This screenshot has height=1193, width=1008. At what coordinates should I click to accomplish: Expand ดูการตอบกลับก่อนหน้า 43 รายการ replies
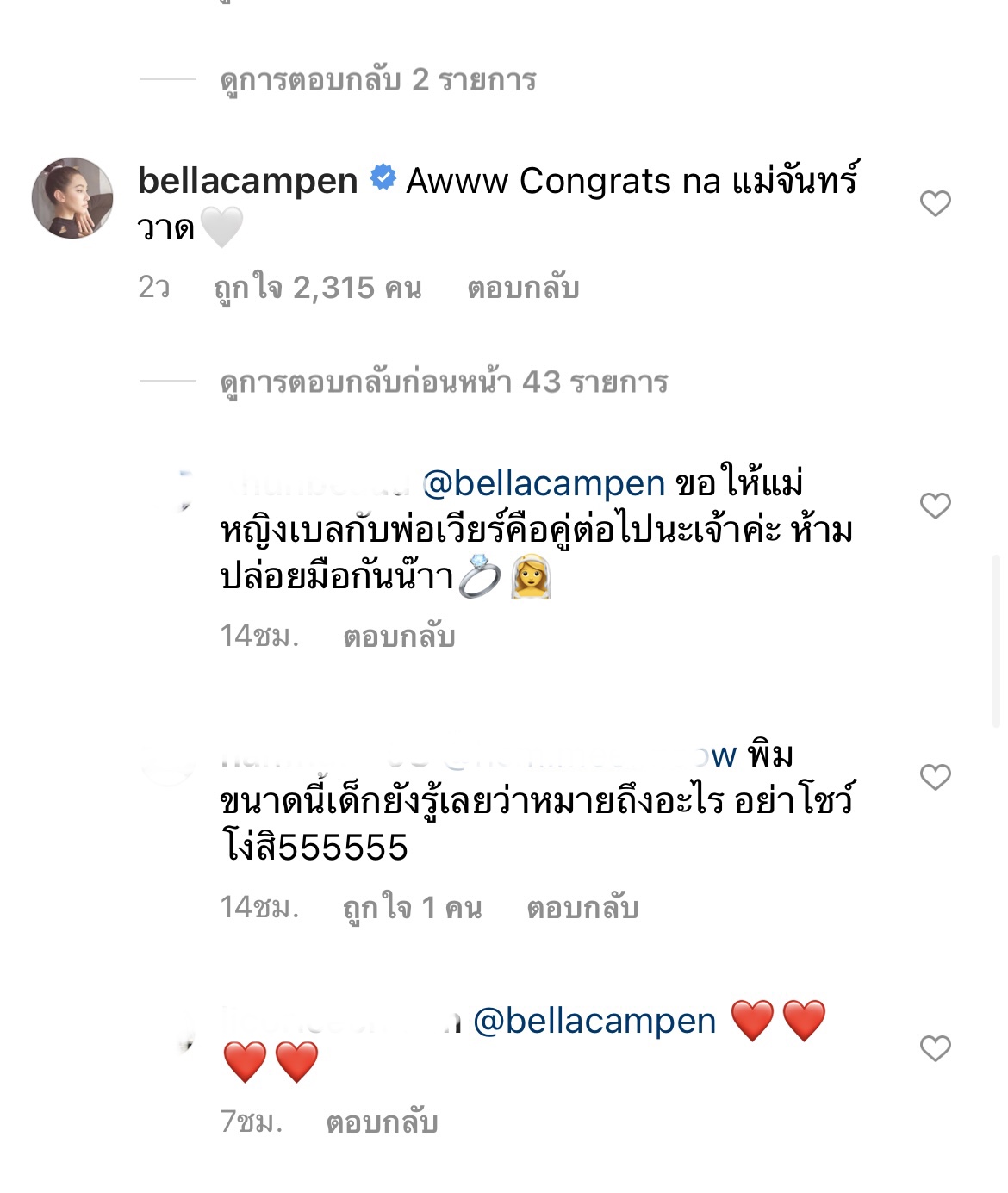pyautogui.click(x=444, y=382)
